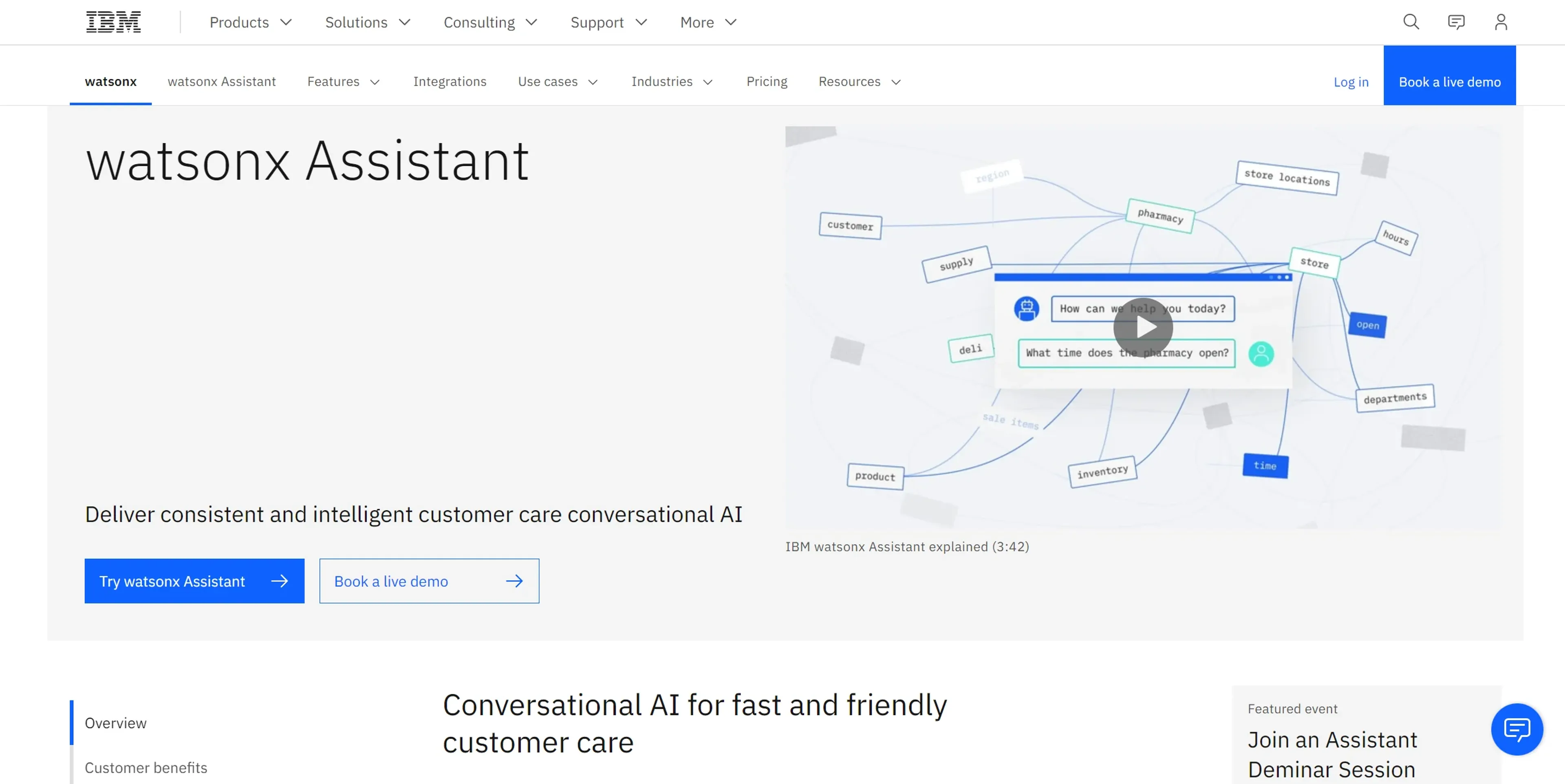Open the header chat contact icon
The width and height of the screenshot is (1565, 784).
(1456, 22)
